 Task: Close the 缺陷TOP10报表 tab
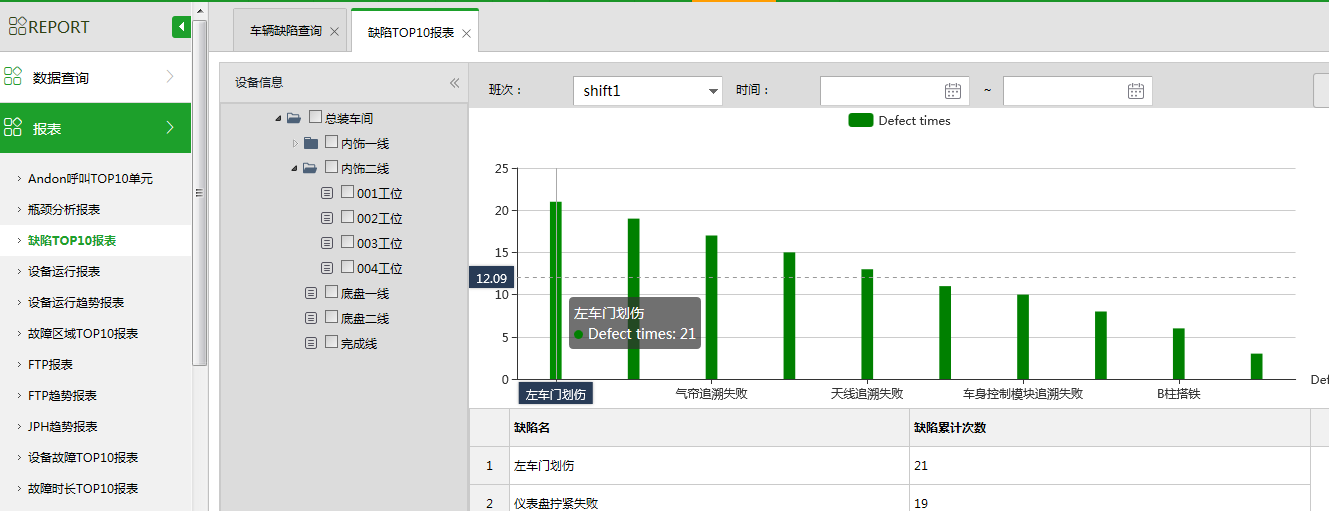[466, 33]
